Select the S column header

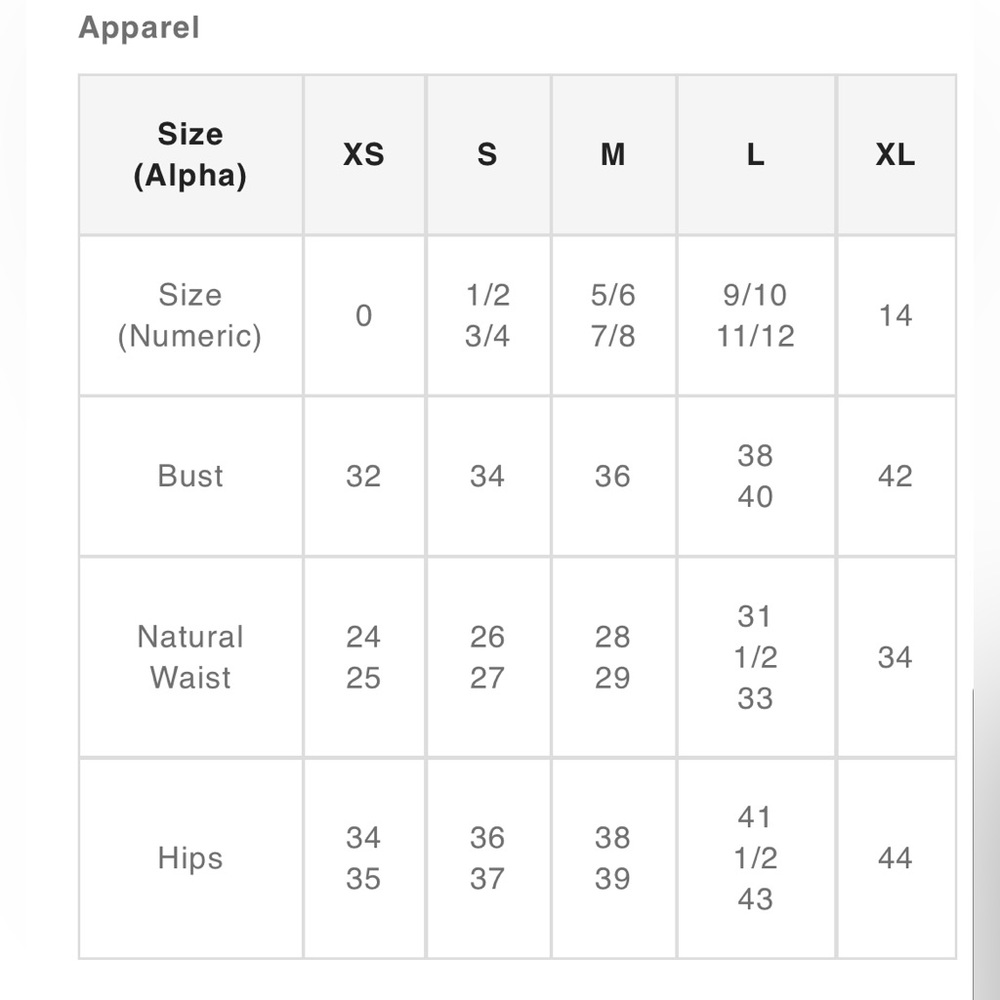coord(487,155)
